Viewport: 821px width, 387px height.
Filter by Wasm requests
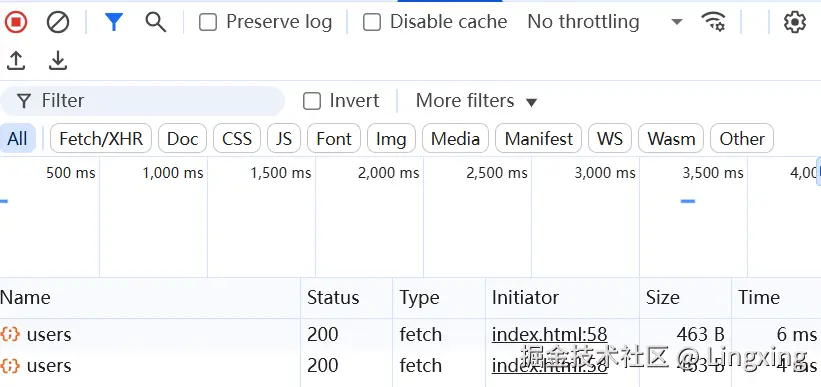coord(671,139)
